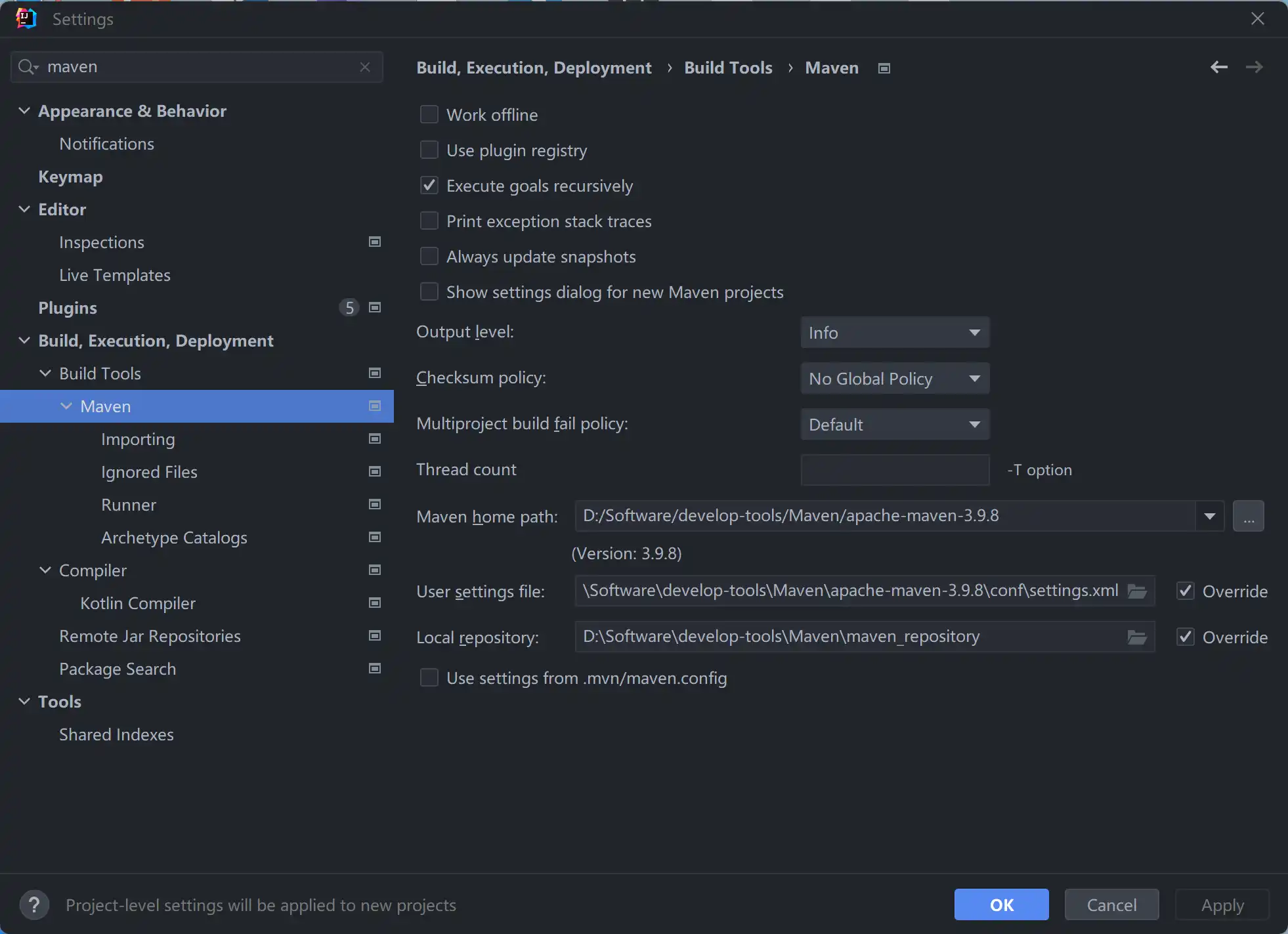Screen dimensions: 1288x934
Task: Click project-level icon on selected Maven row
Action: pyautogui.click(x=375, y=406)
